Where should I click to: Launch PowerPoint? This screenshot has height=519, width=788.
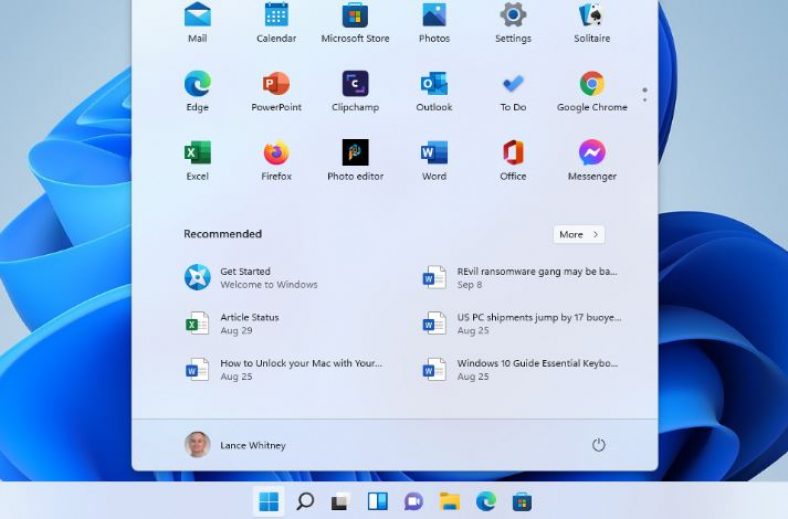[276, 91]
